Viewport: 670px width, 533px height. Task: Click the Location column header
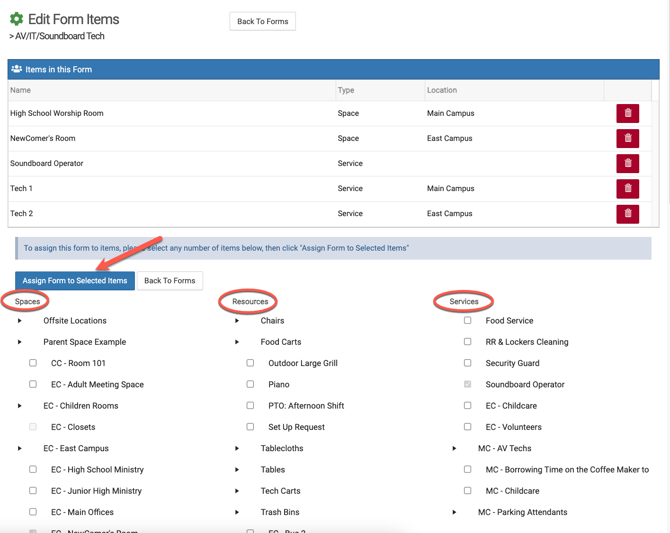(442, 90)
